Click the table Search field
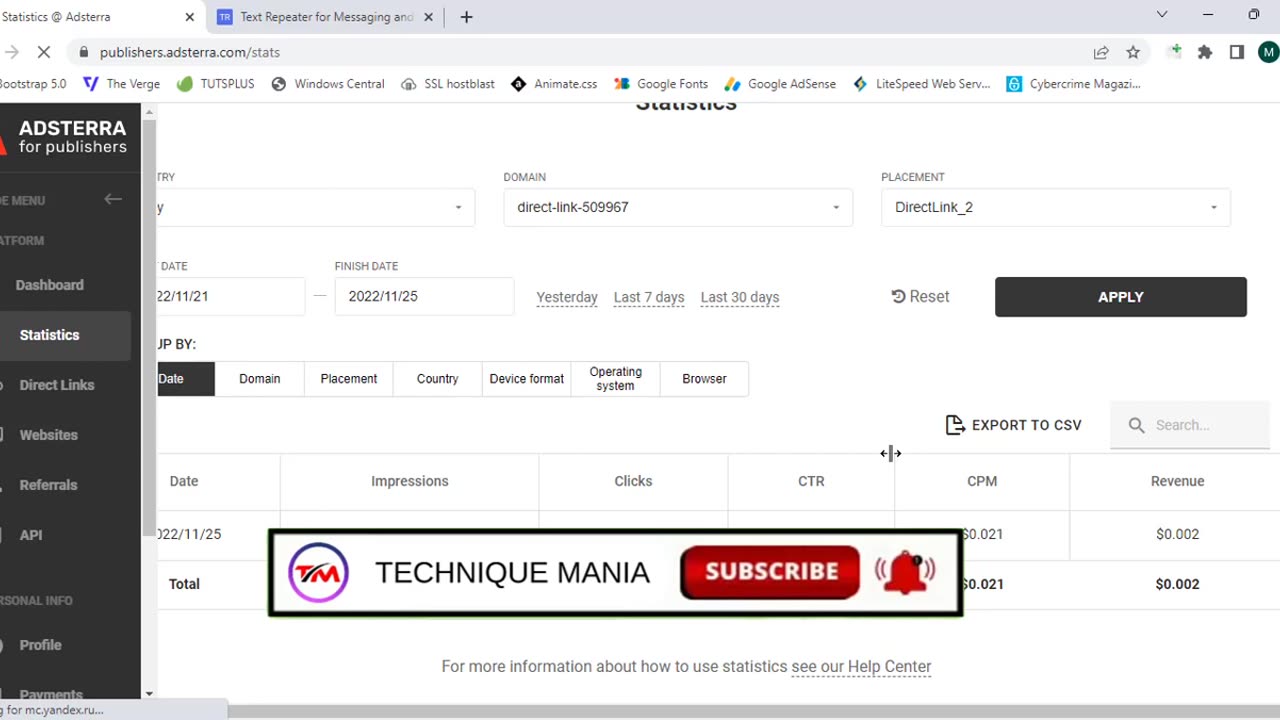1280x720 pixels. pyautogui.click(x=1190, y=425)
